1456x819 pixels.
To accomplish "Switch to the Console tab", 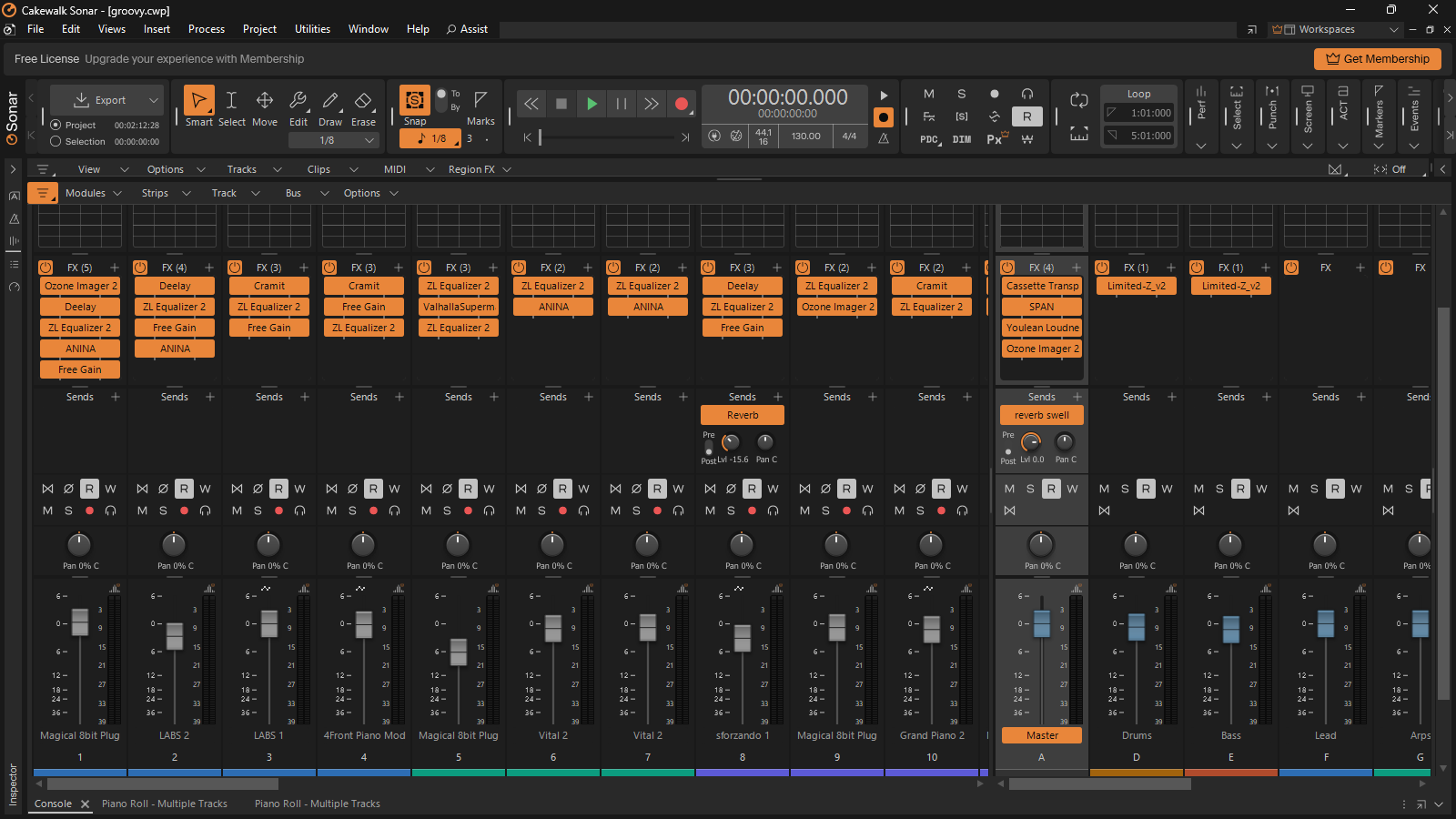I will point(53,804).
